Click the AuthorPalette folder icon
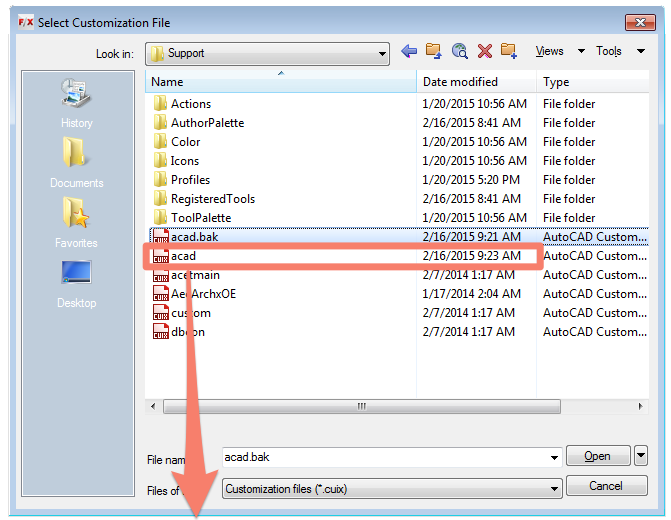This screenshot has height=520, width=671. point(160,123)
